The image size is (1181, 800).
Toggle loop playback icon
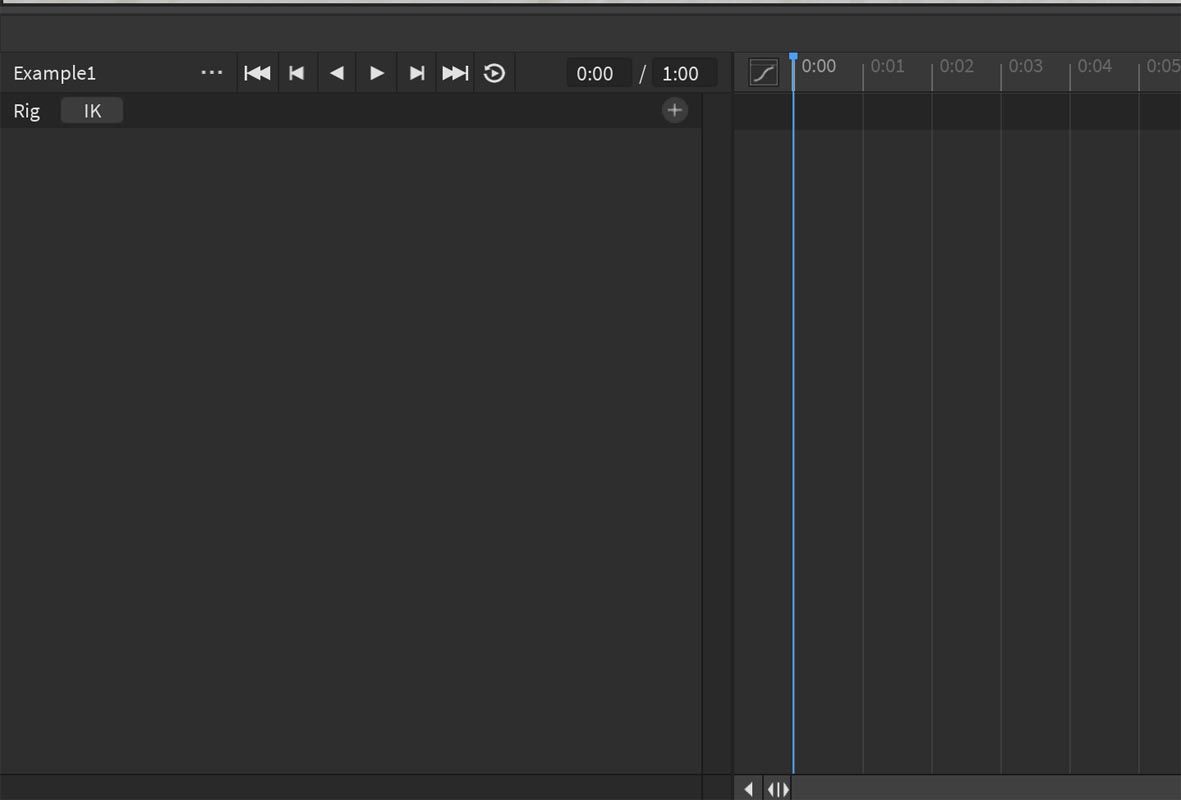(x=494, y=73)
